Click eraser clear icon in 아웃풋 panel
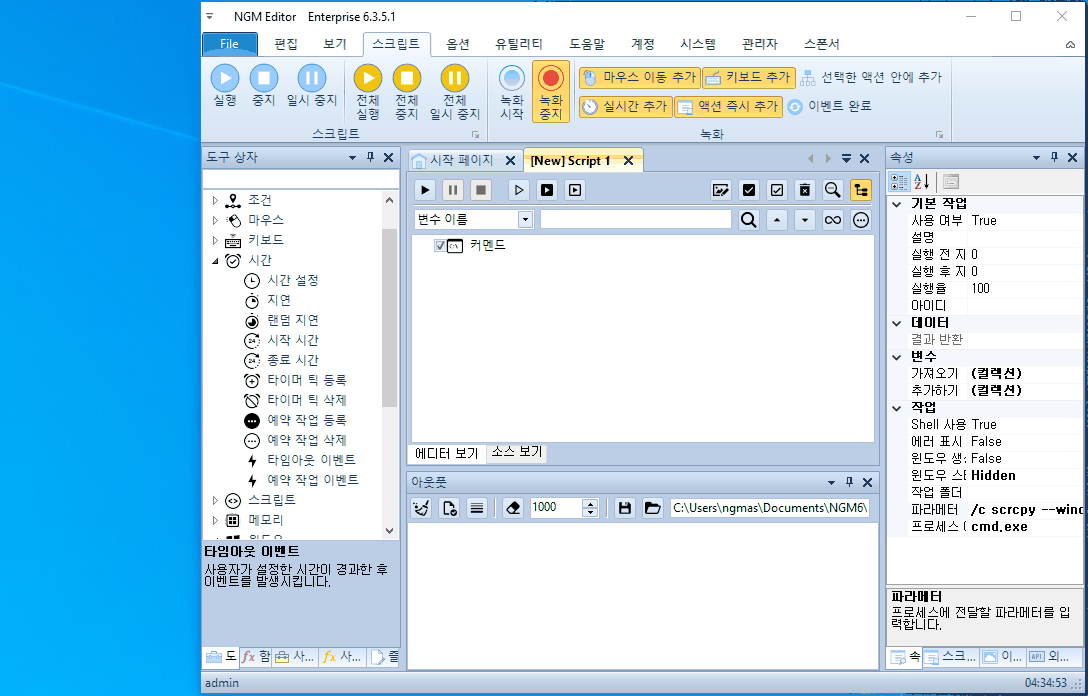The image size is (1088, 696). coord(513,508)
